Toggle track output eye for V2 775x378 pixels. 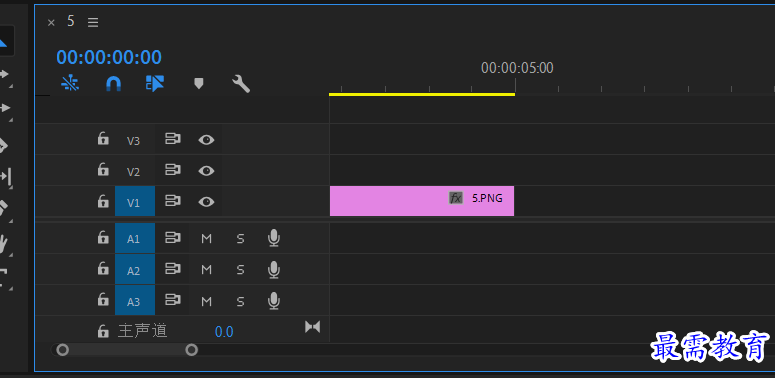point(206,171)
